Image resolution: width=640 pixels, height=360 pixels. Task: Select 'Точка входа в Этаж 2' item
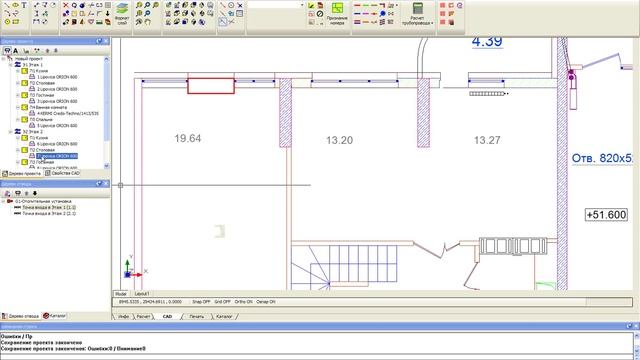49,213
